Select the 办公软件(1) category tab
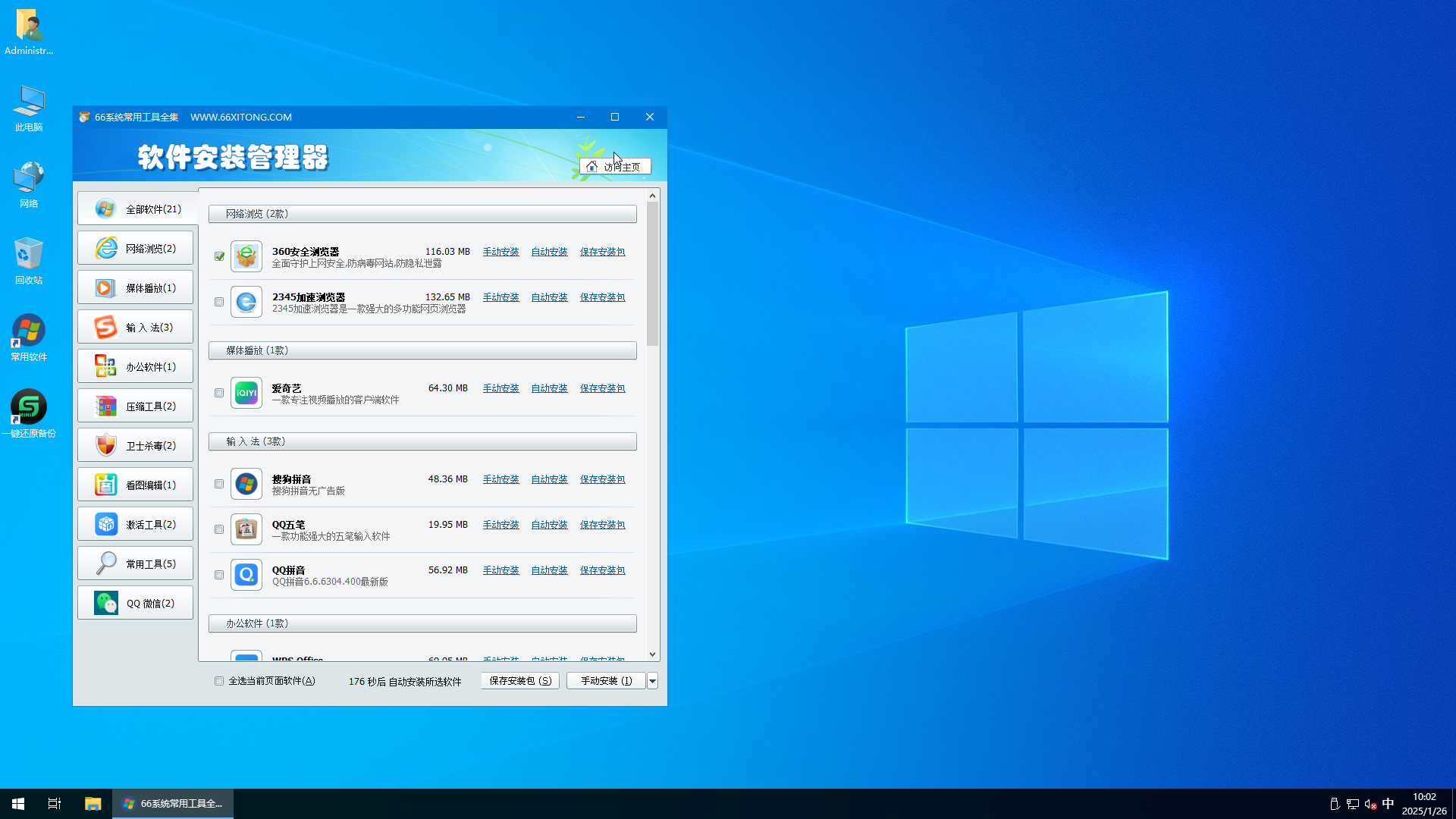This screenshot has width=1456, height=819. [x=135, y=366]
